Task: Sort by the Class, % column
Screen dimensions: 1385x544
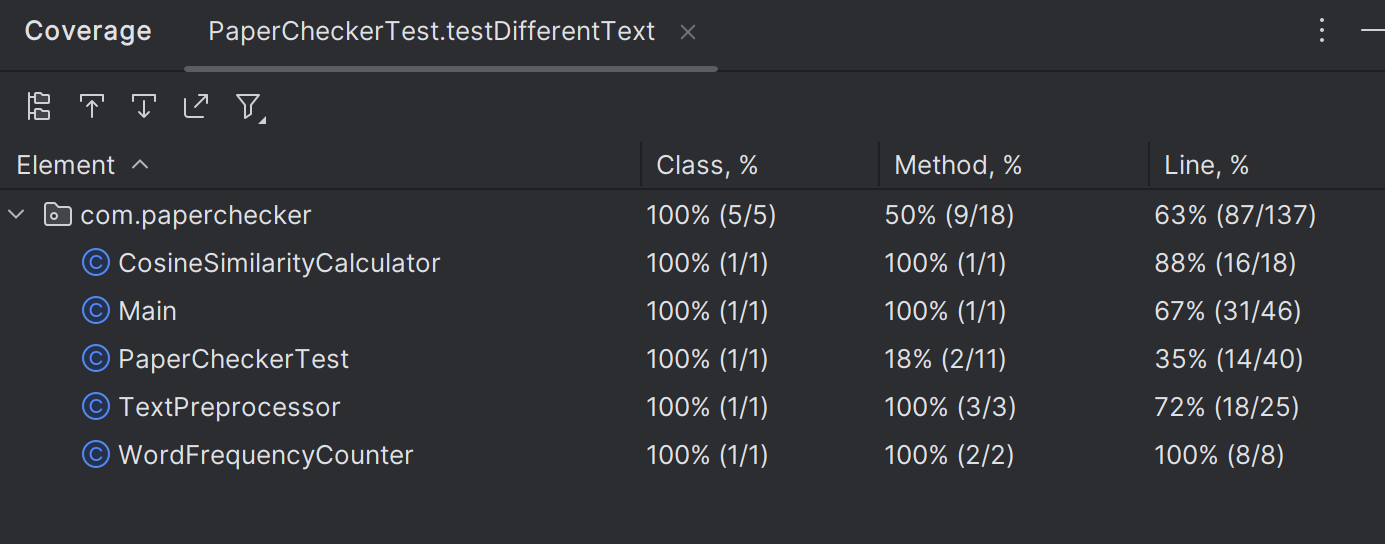Action: tap(707, 165)
